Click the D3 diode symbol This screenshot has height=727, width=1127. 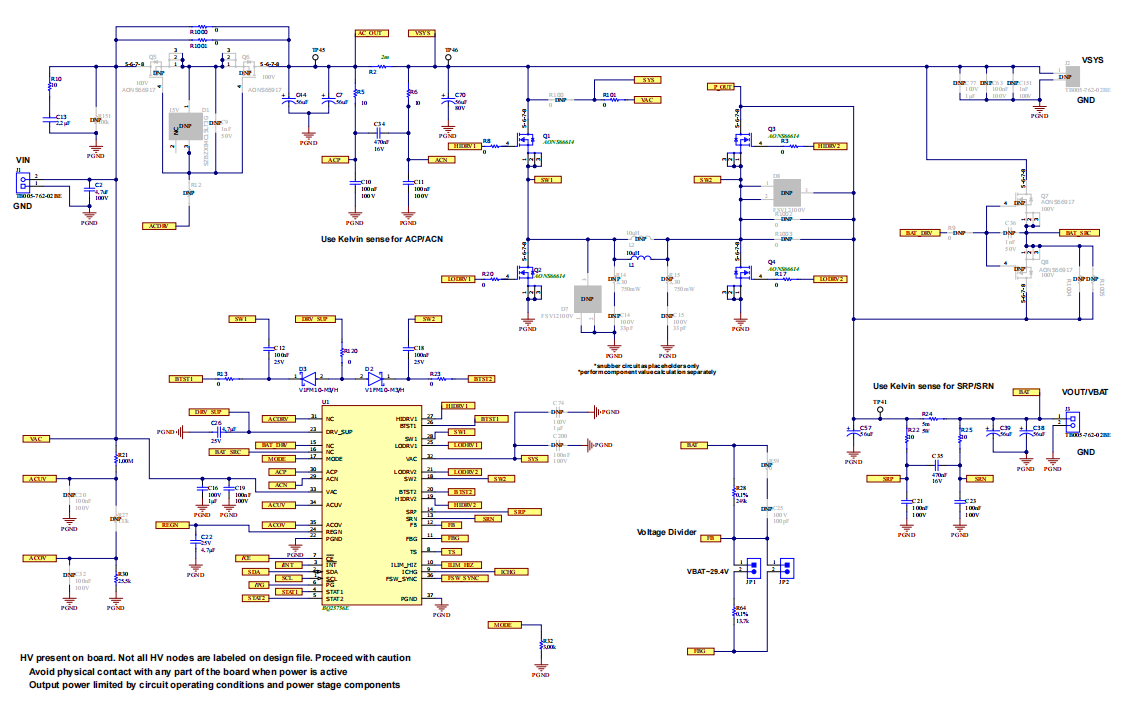click(x=308, y=378)
